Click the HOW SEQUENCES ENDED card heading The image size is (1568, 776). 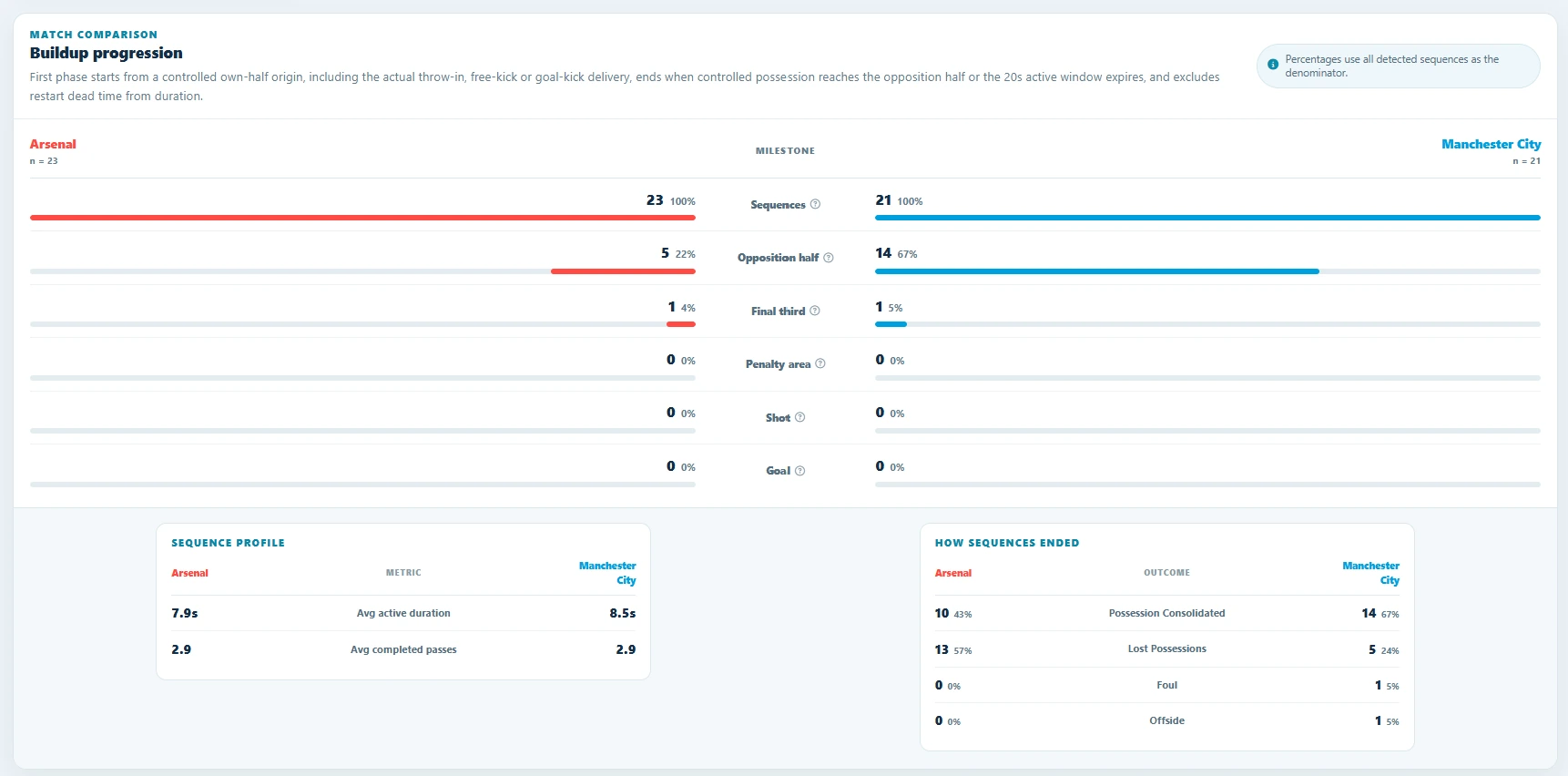tap(1007, 543)
